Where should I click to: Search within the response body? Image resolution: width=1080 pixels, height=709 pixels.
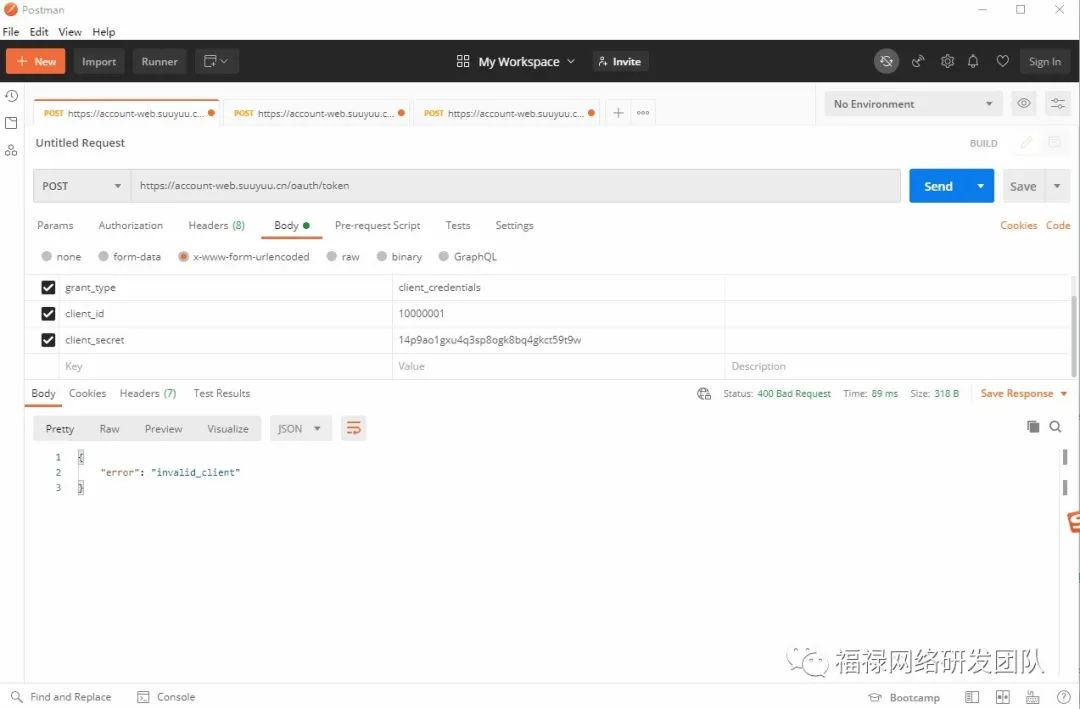coord(1055,427)
